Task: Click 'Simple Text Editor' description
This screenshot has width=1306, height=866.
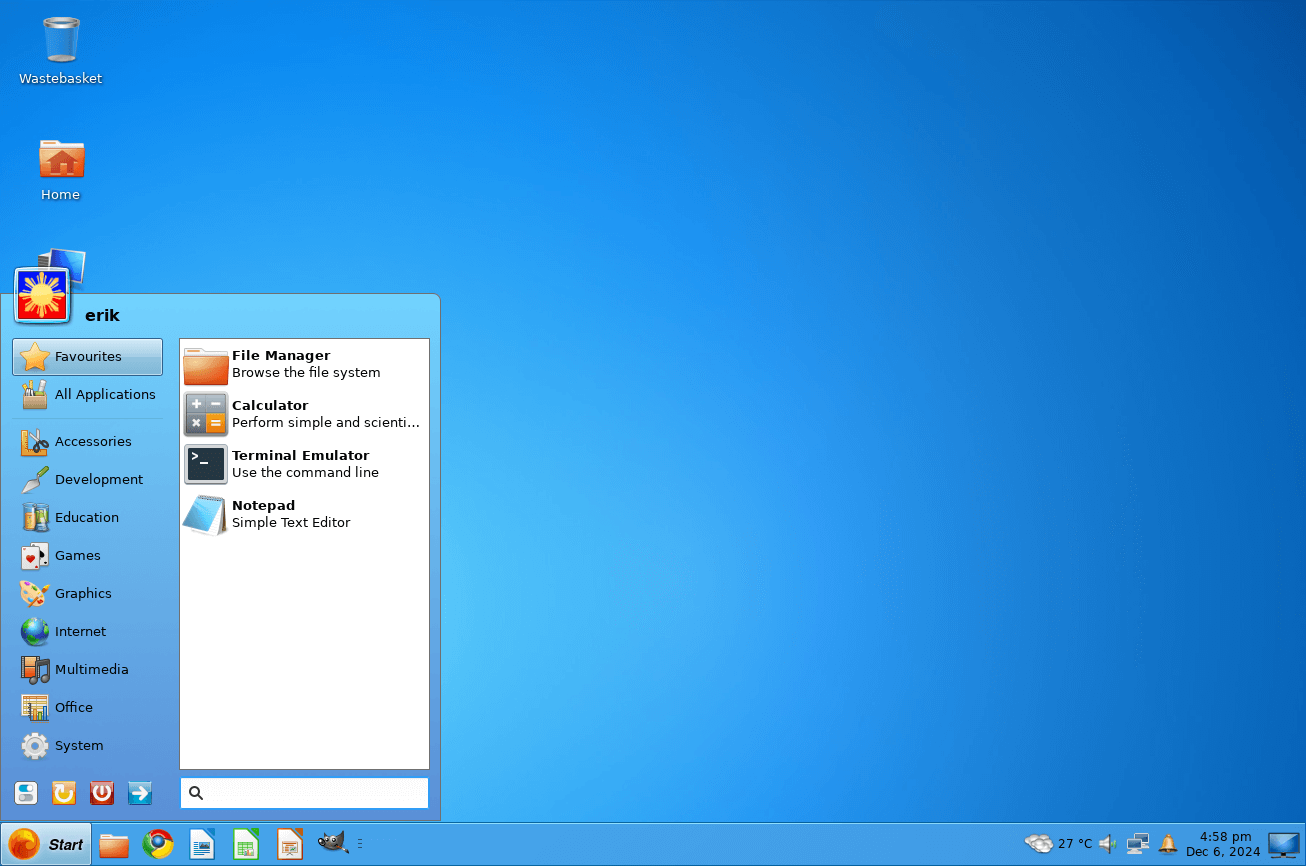Action: [x=291, y=523]
